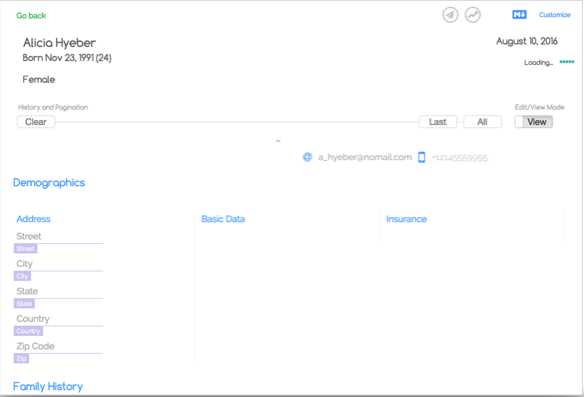Image resolution: width=584 pixels, height=397 pixels.
Task: Click the email at-sign icon
Action: (307, 157)
